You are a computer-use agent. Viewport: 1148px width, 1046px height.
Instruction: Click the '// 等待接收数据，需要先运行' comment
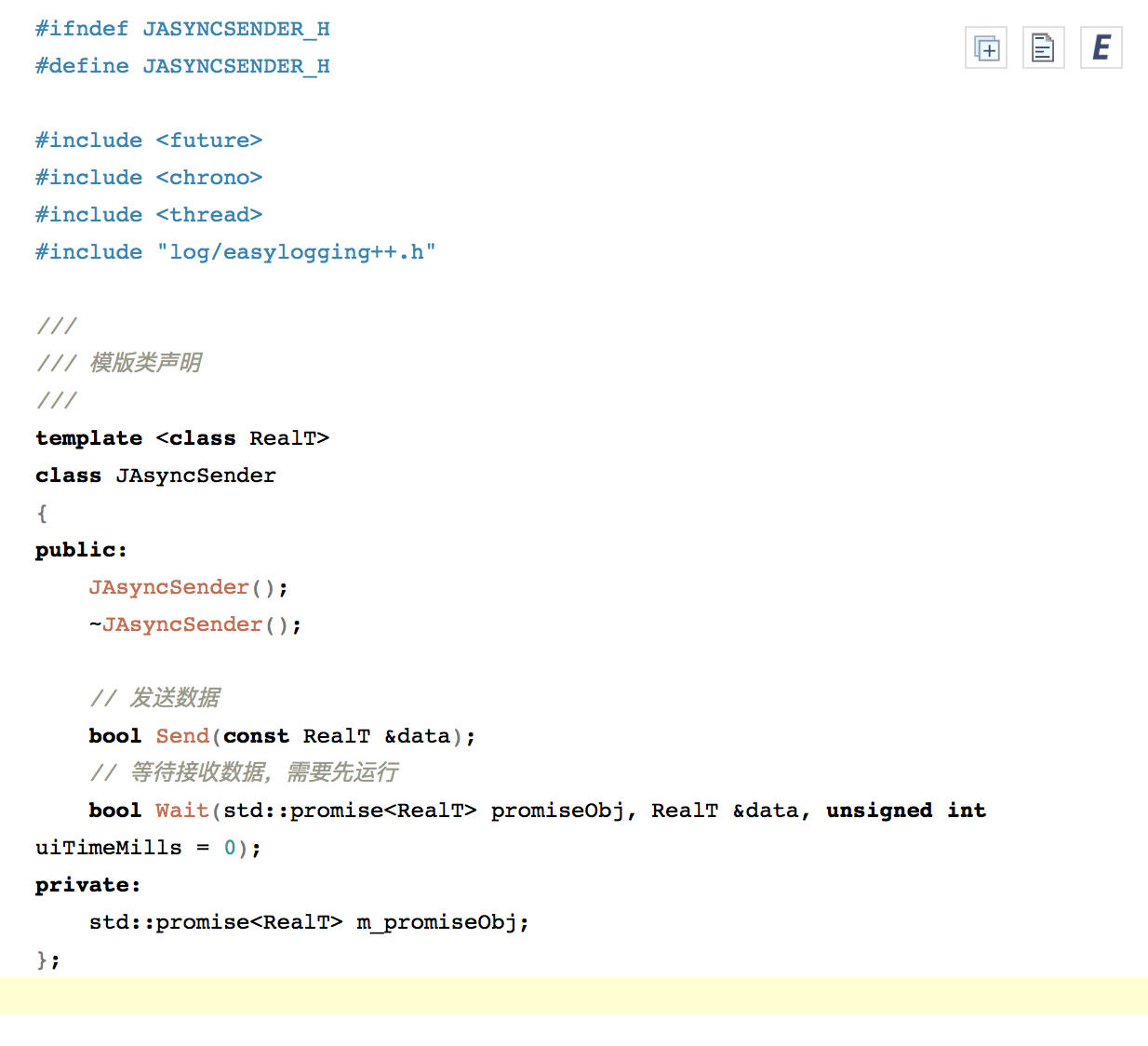[x=245, y=772]
